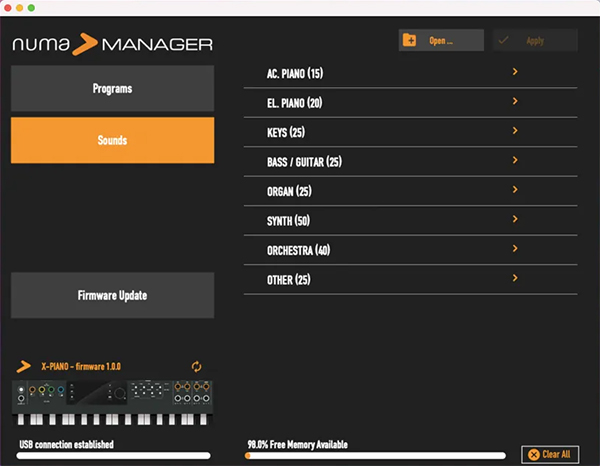Screen dimensions: 600x466
Task: Click the refresh icon next to X-PIANO firmware
Action: click(196, 367)
